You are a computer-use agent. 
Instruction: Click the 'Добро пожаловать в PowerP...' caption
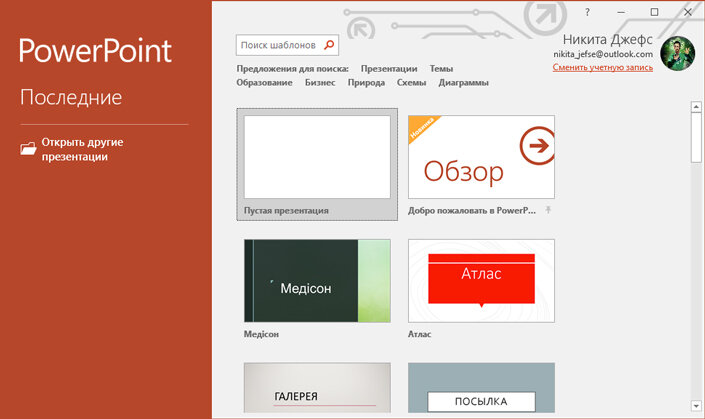click(472, 210)
